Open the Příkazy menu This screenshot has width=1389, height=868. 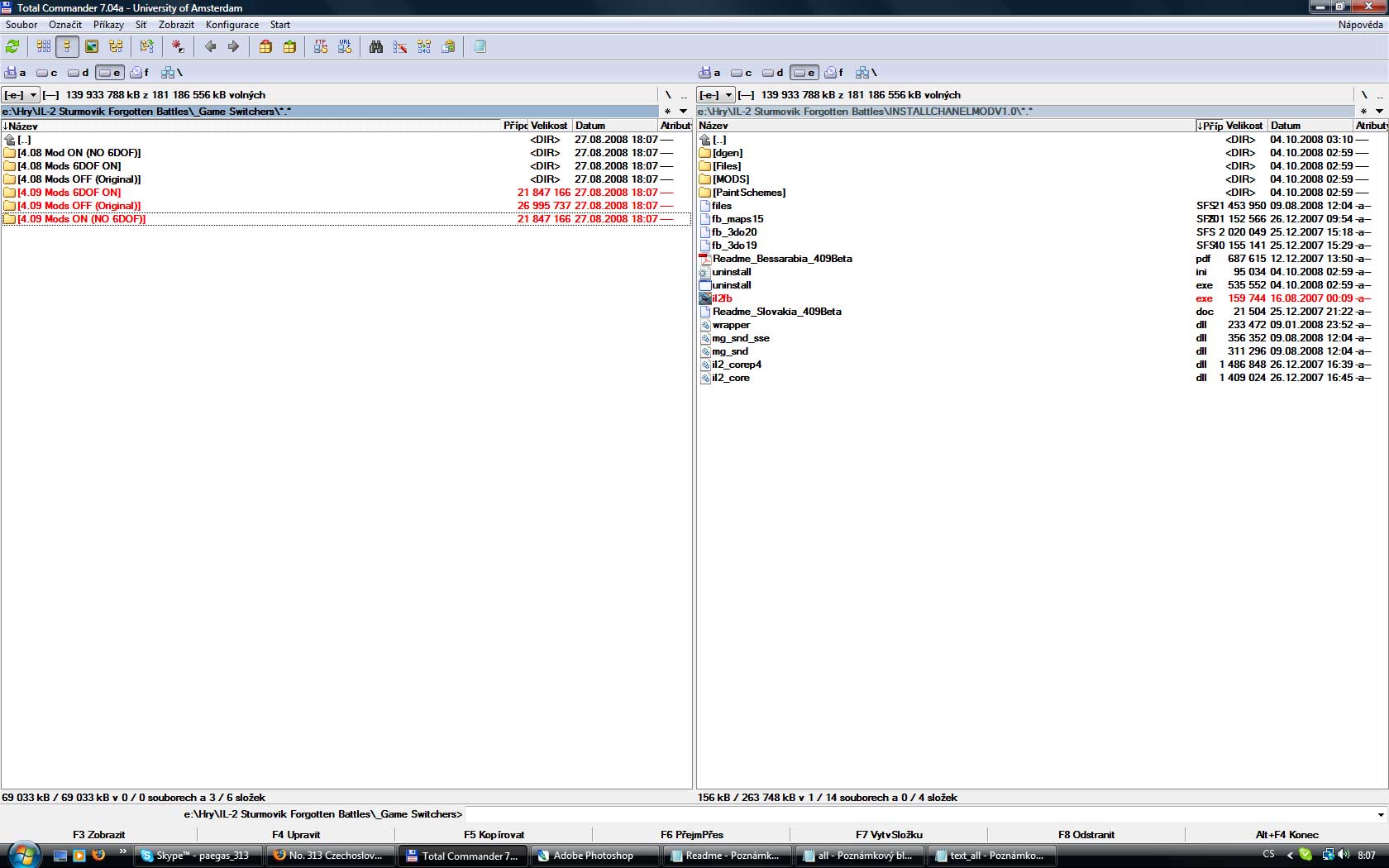[x=108, y=25]
